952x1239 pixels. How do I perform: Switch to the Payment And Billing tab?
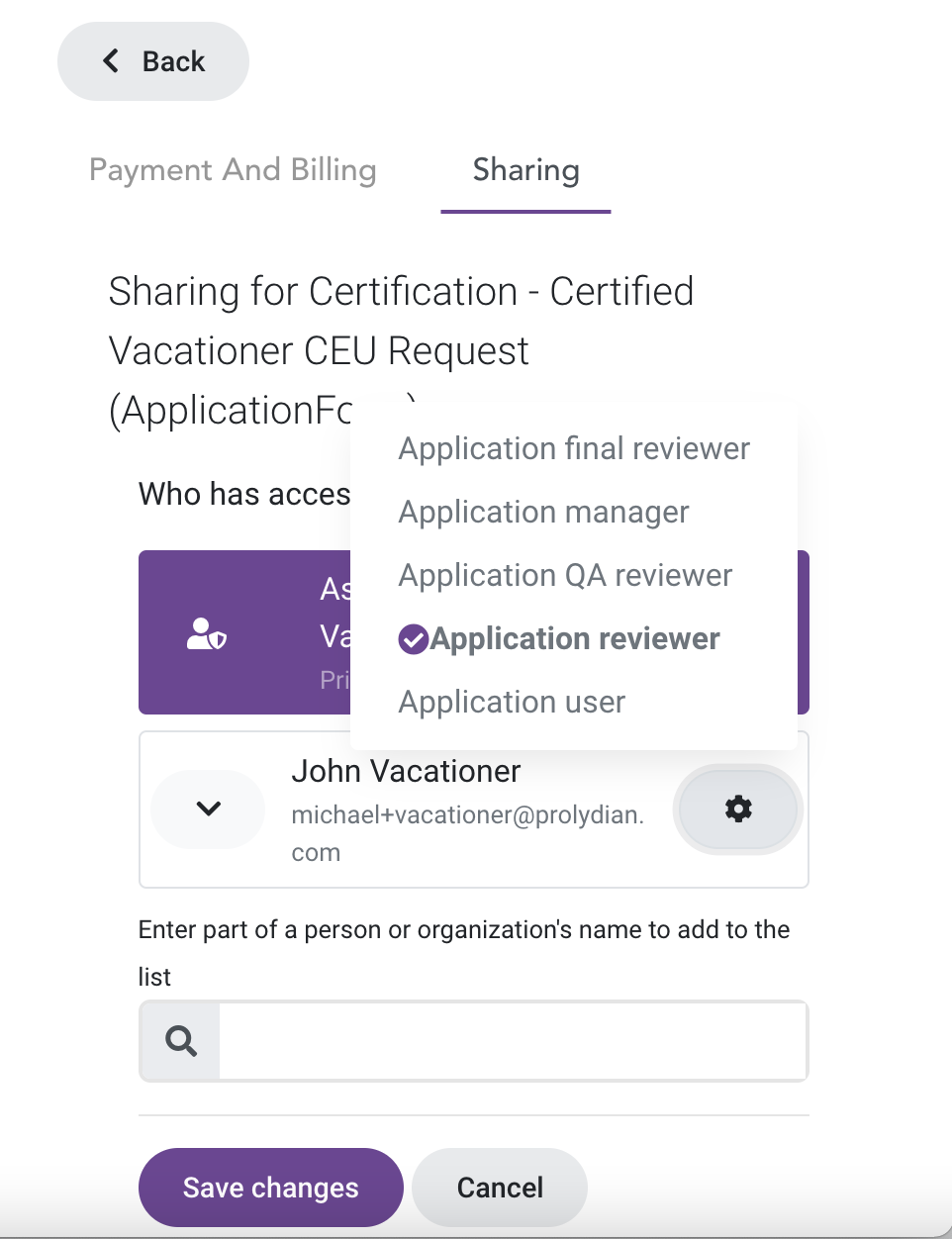click(233, 170)
